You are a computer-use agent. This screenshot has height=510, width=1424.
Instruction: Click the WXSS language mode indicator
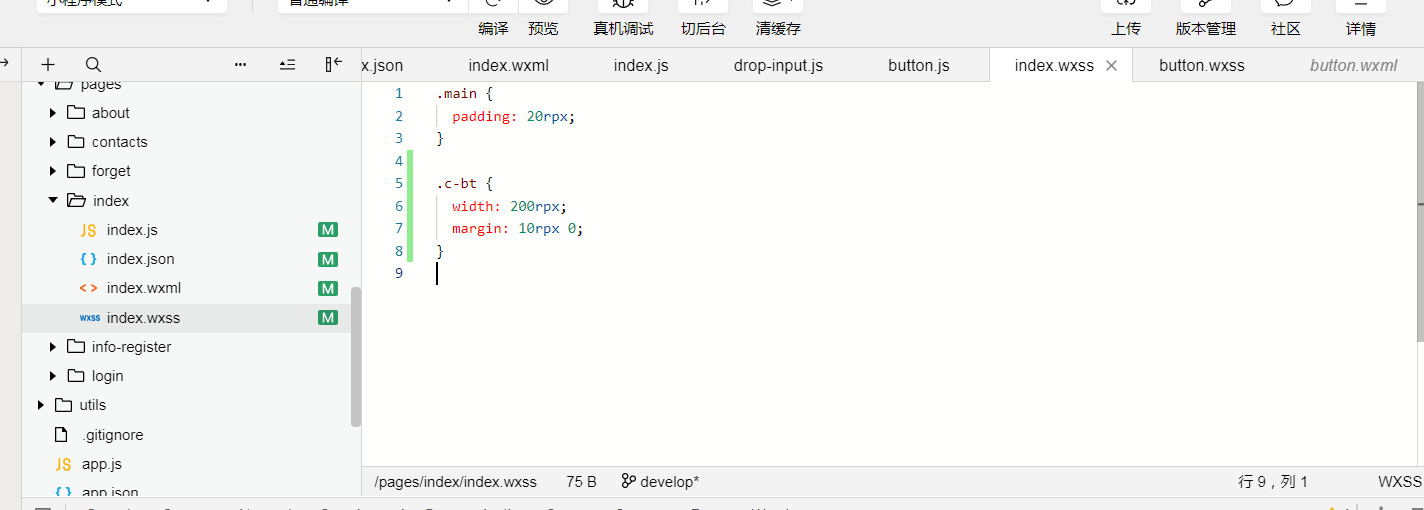point(1399,481)
